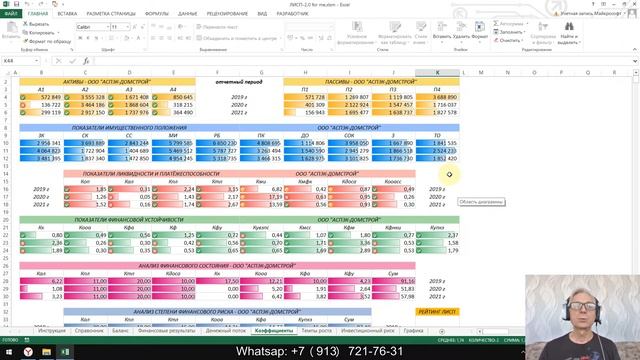Click Копировать (Copy) button
Screen dimensions: 640x360
(40, 33)
